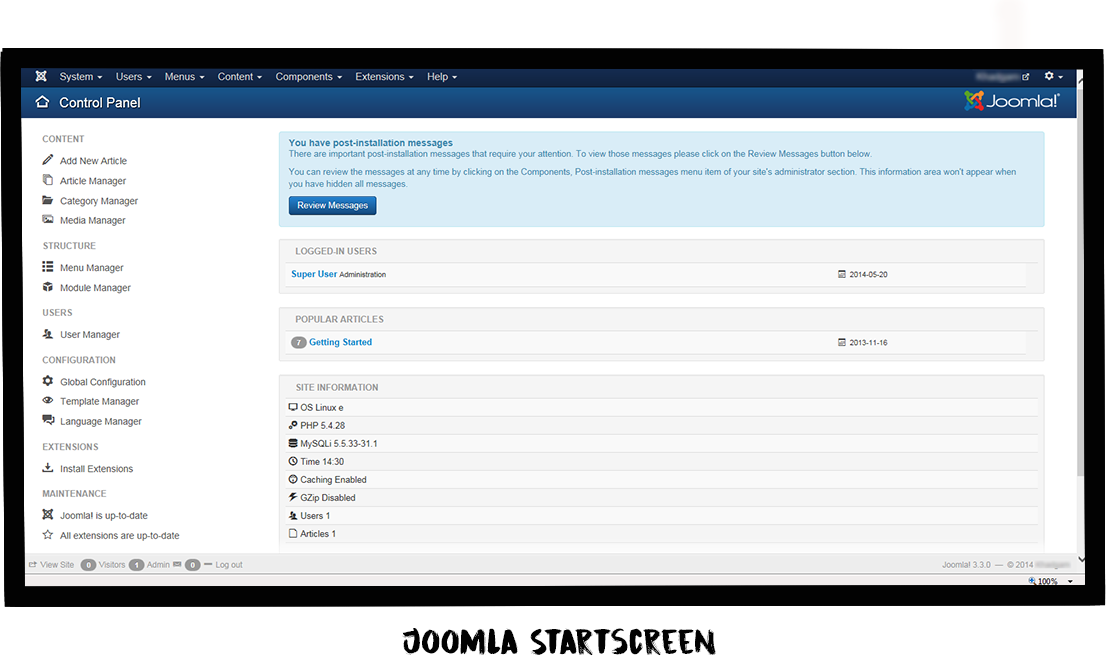This screenshot has height=656, width=1106.
Task: Click Install Extensions link
Action: (x=96, y=468)
